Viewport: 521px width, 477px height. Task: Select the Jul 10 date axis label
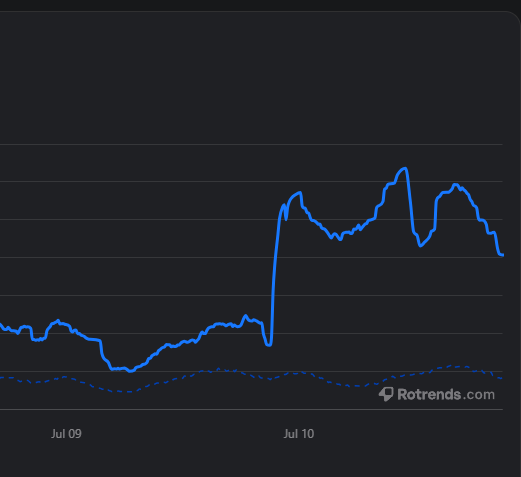299,434
